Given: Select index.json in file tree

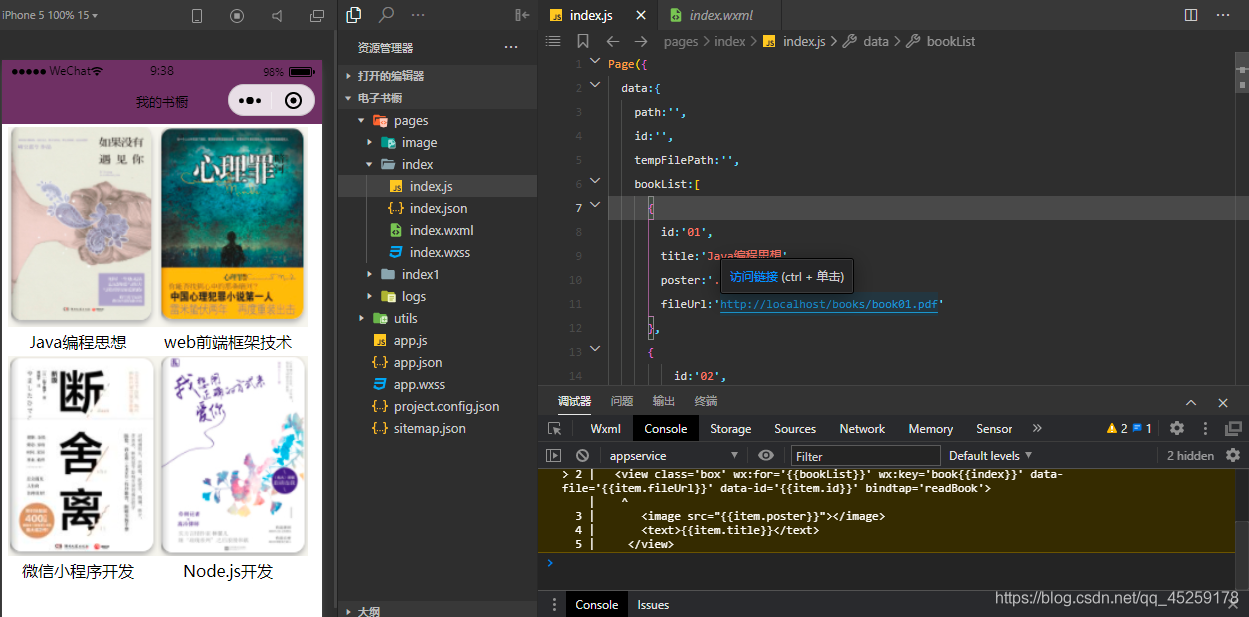Looking at the screenshot, I should pyautogui.click(x=438, y=208).
